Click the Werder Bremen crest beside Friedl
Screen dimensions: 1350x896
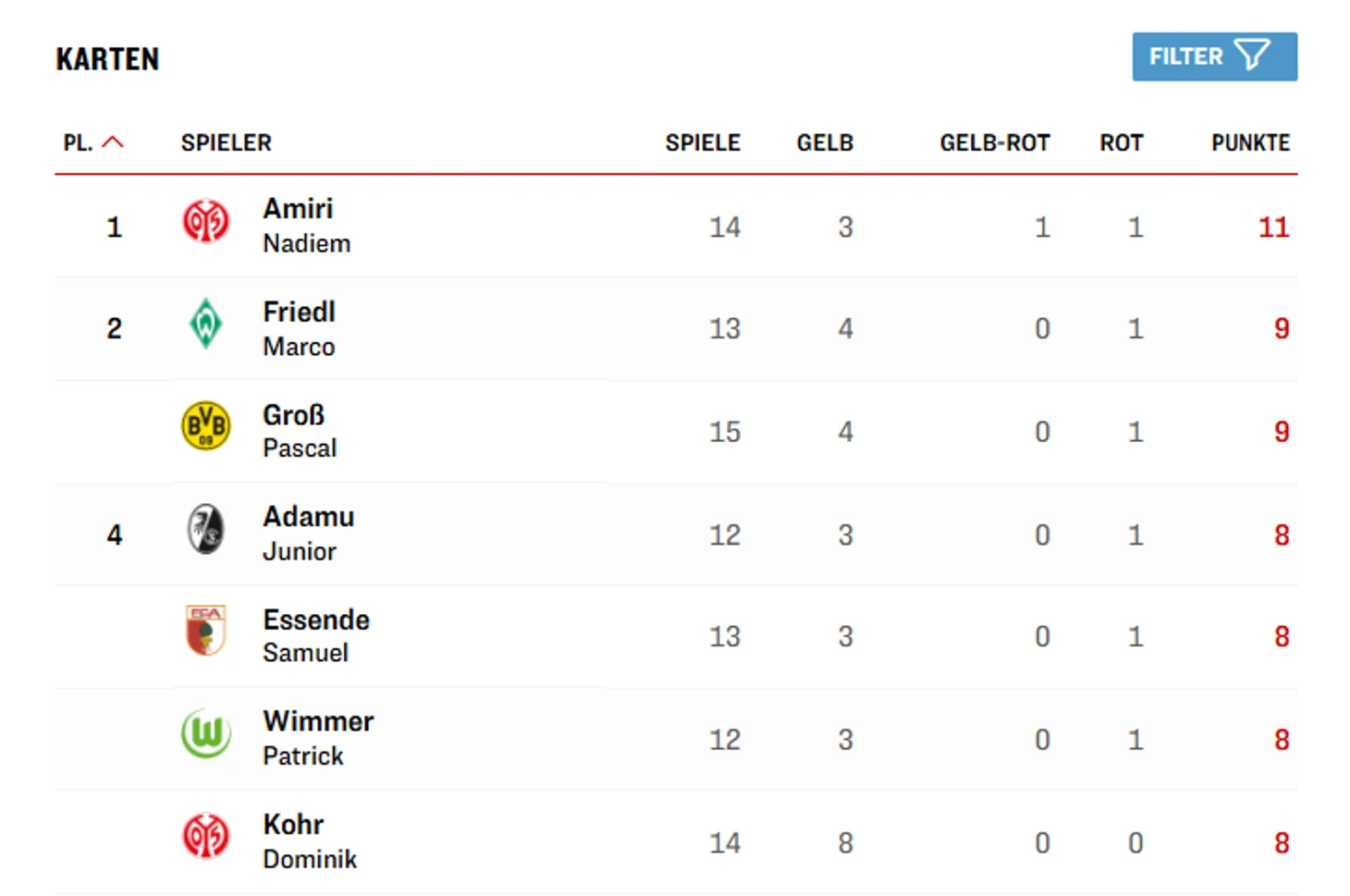205,325
